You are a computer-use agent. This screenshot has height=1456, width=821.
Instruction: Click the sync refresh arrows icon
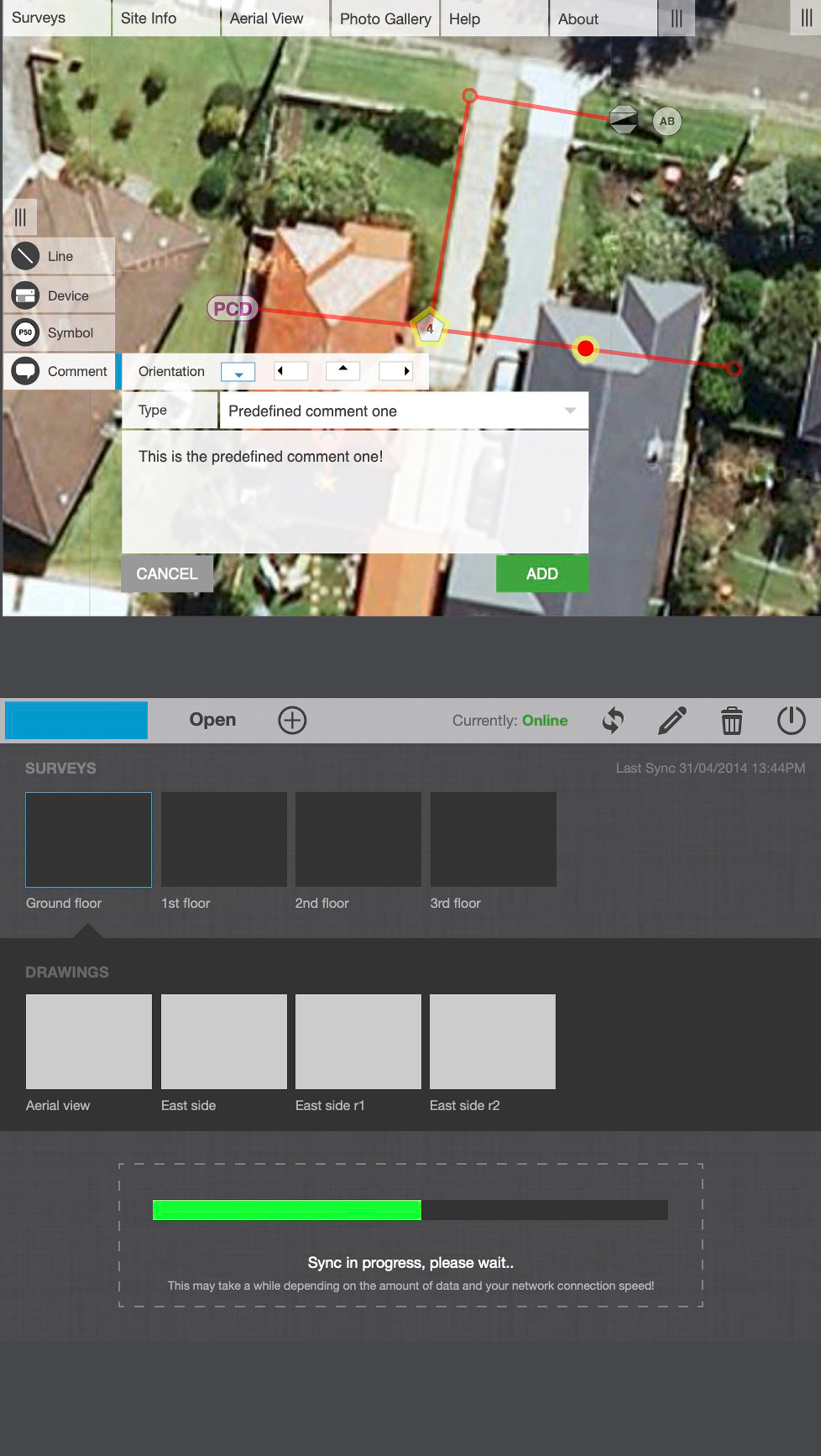(613, 720)
